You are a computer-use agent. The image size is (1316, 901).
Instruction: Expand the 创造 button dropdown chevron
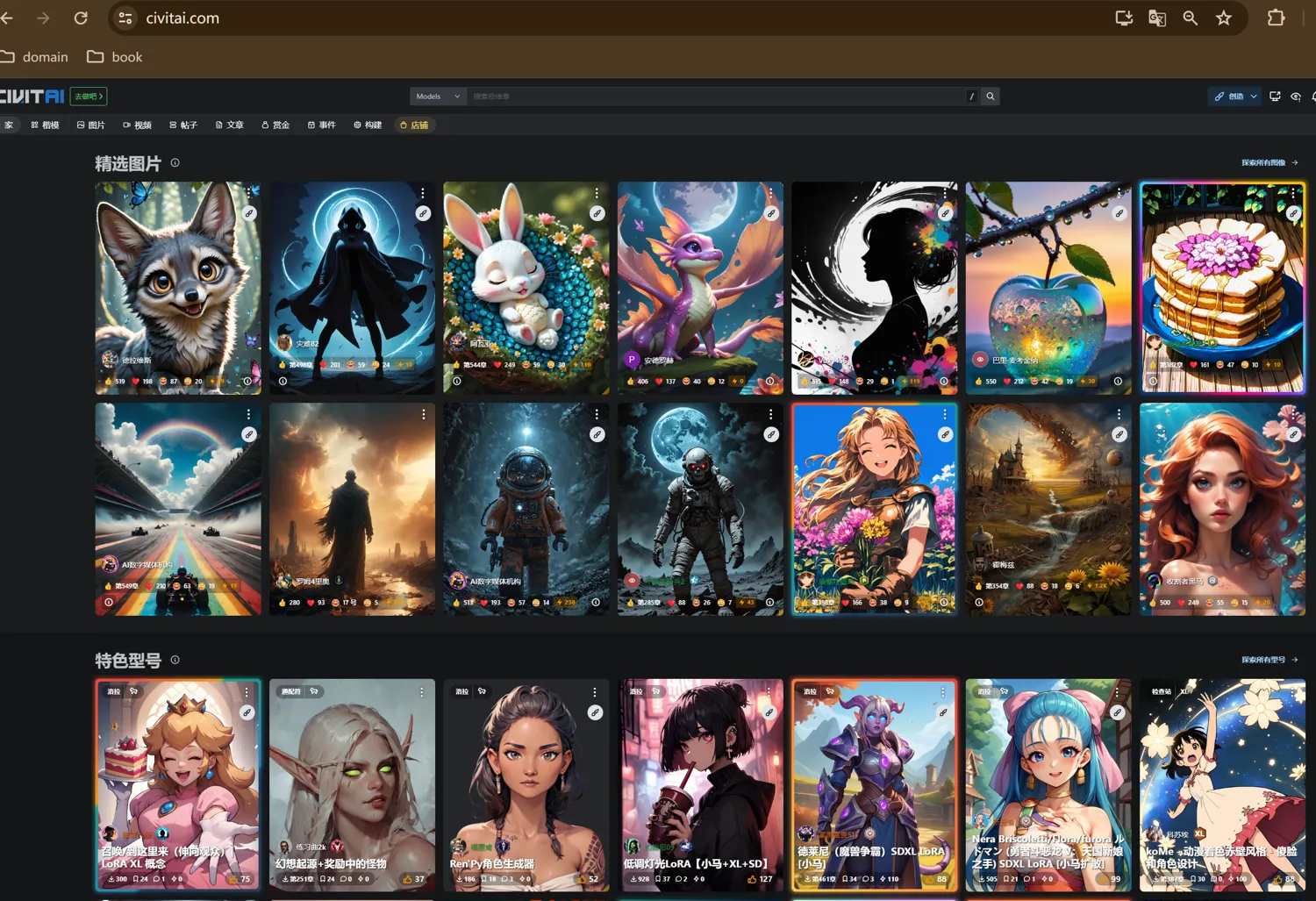point(1255,97)
